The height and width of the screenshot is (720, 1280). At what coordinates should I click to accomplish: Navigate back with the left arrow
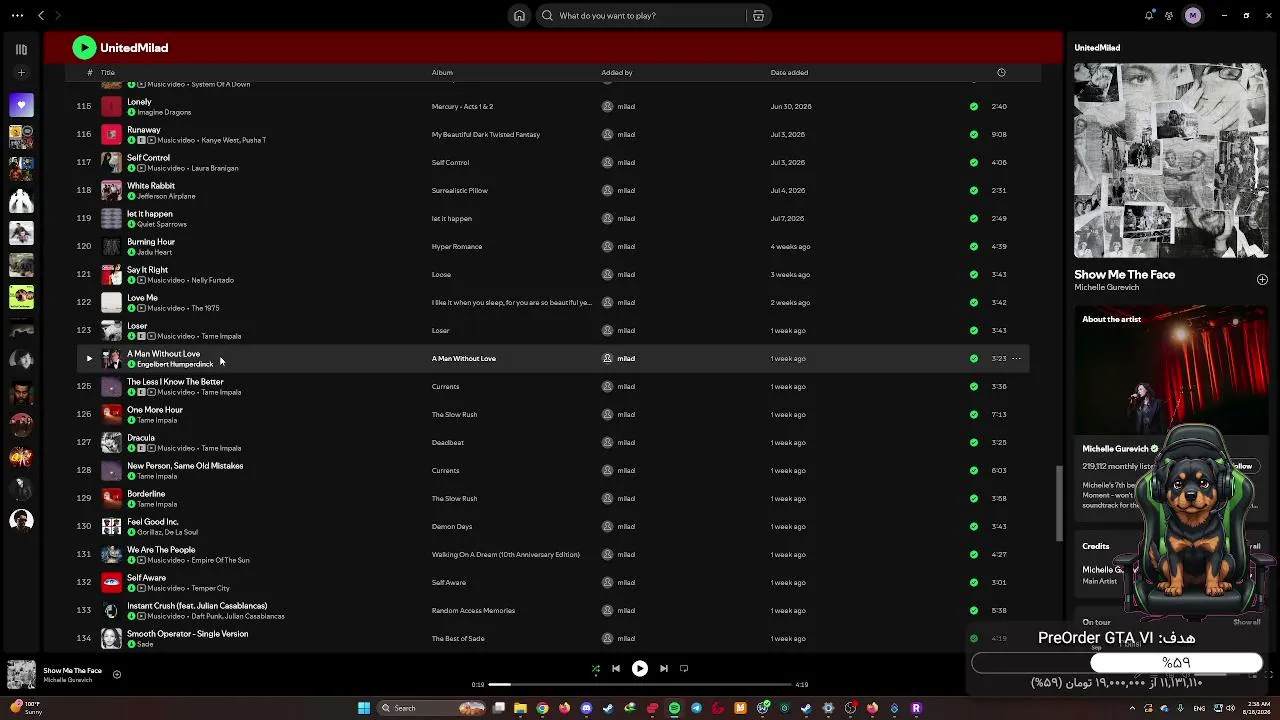pyautogui.click(x=41, y=16)
